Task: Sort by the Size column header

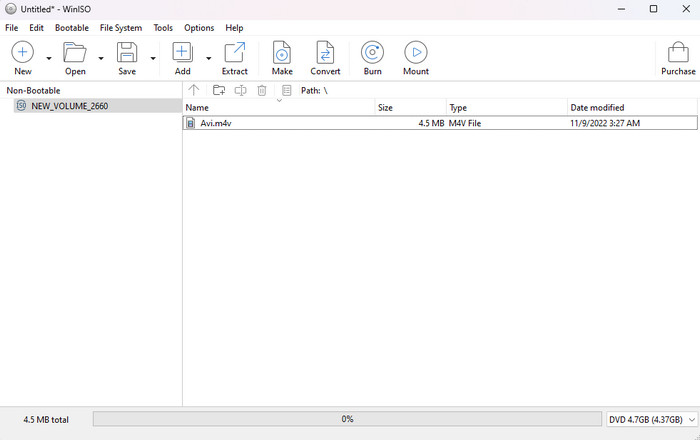Action: tap(411, 108)
